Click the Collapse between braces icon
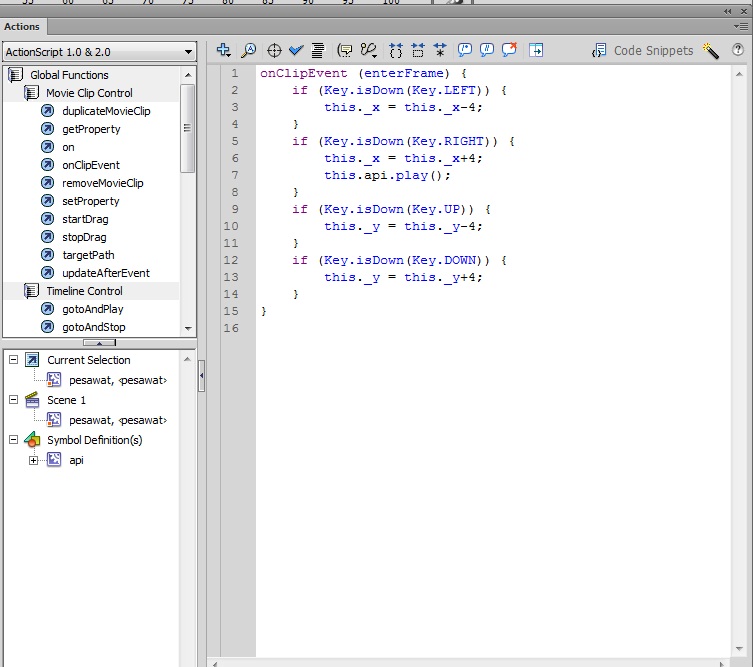The image size is (753, 667). coord(396,50)
